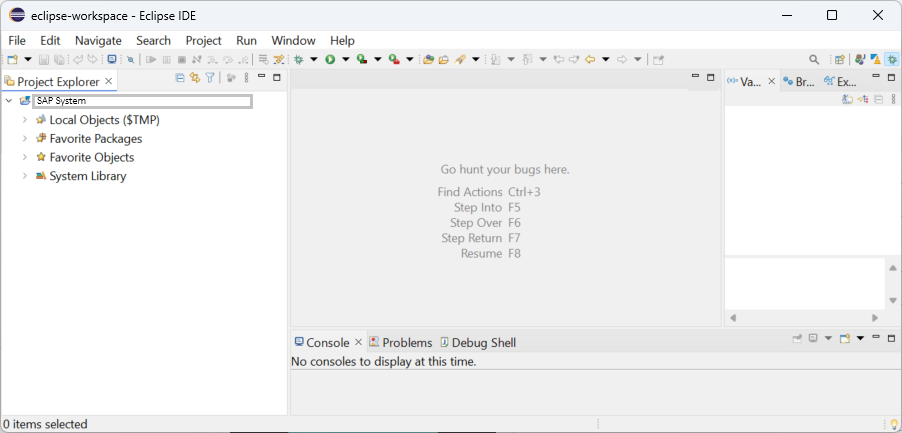Screen dimensions: 902x433
Task: Click the Open Console icon in Console view
Action: 845,339
